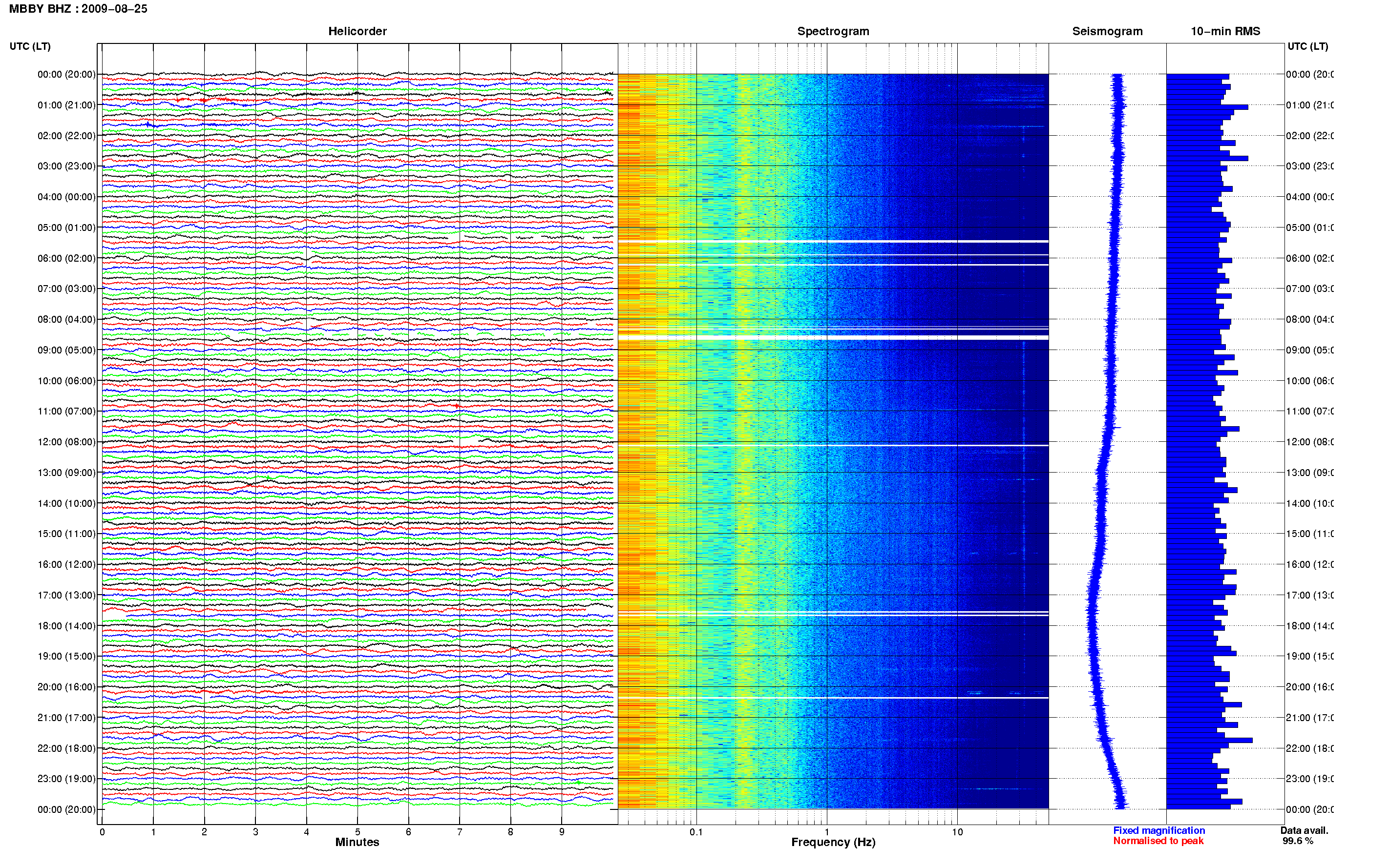Click the left '15:00 (11:00)' time label
The image size is (1389, 868).
[x=66, y=534]
